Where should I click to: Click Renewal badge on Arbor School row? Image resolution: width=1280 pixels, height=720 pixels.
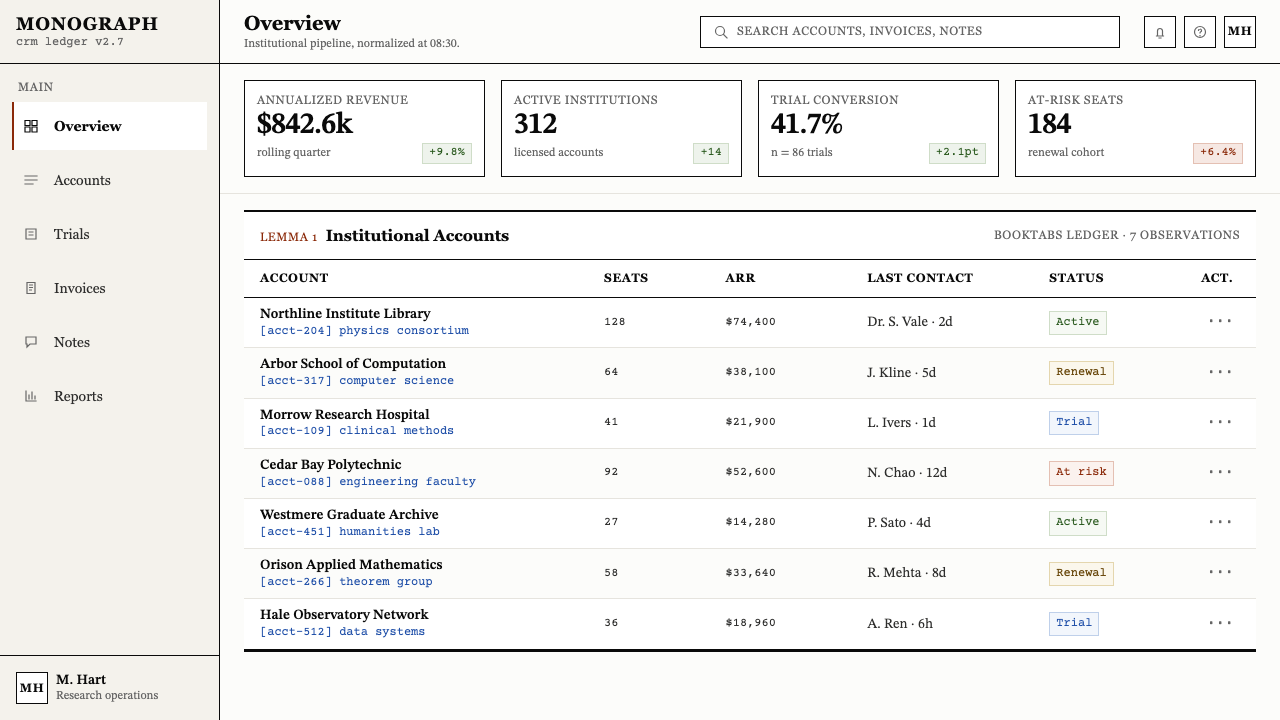tap(1081, 372)
